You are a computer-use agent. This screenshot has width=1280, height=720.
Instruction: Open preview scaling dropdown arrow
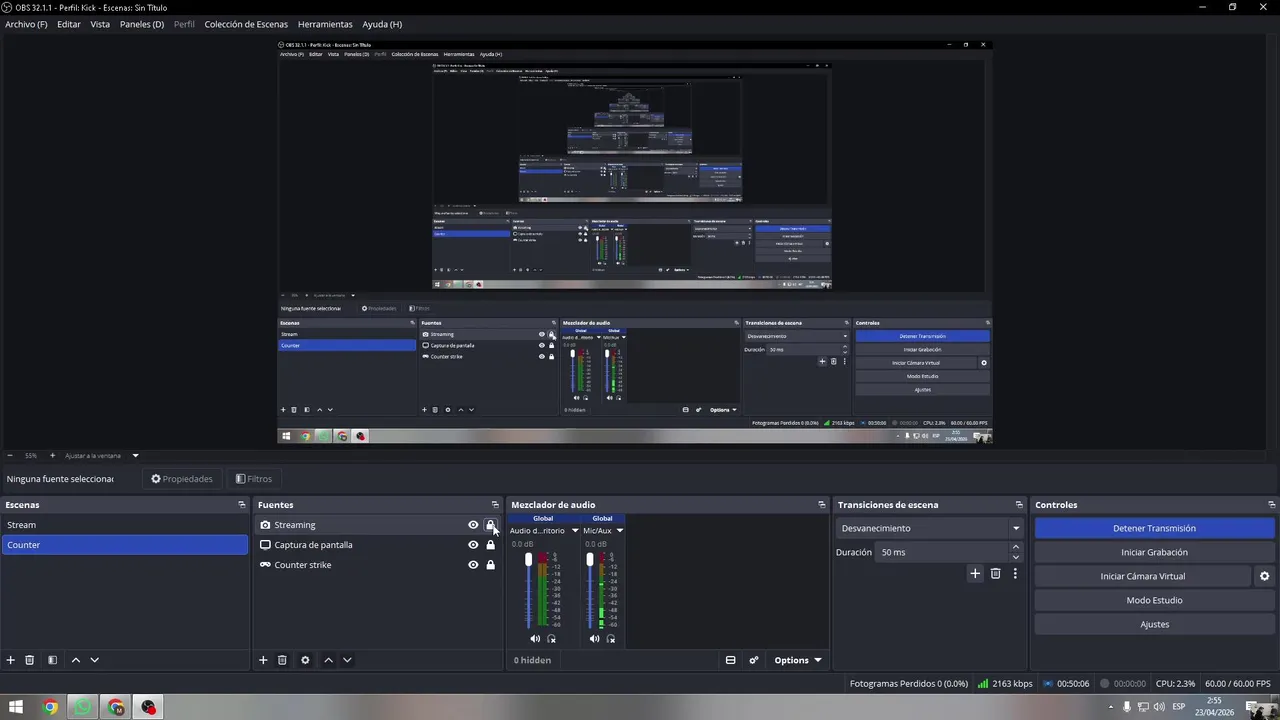(x=135, y=456)
